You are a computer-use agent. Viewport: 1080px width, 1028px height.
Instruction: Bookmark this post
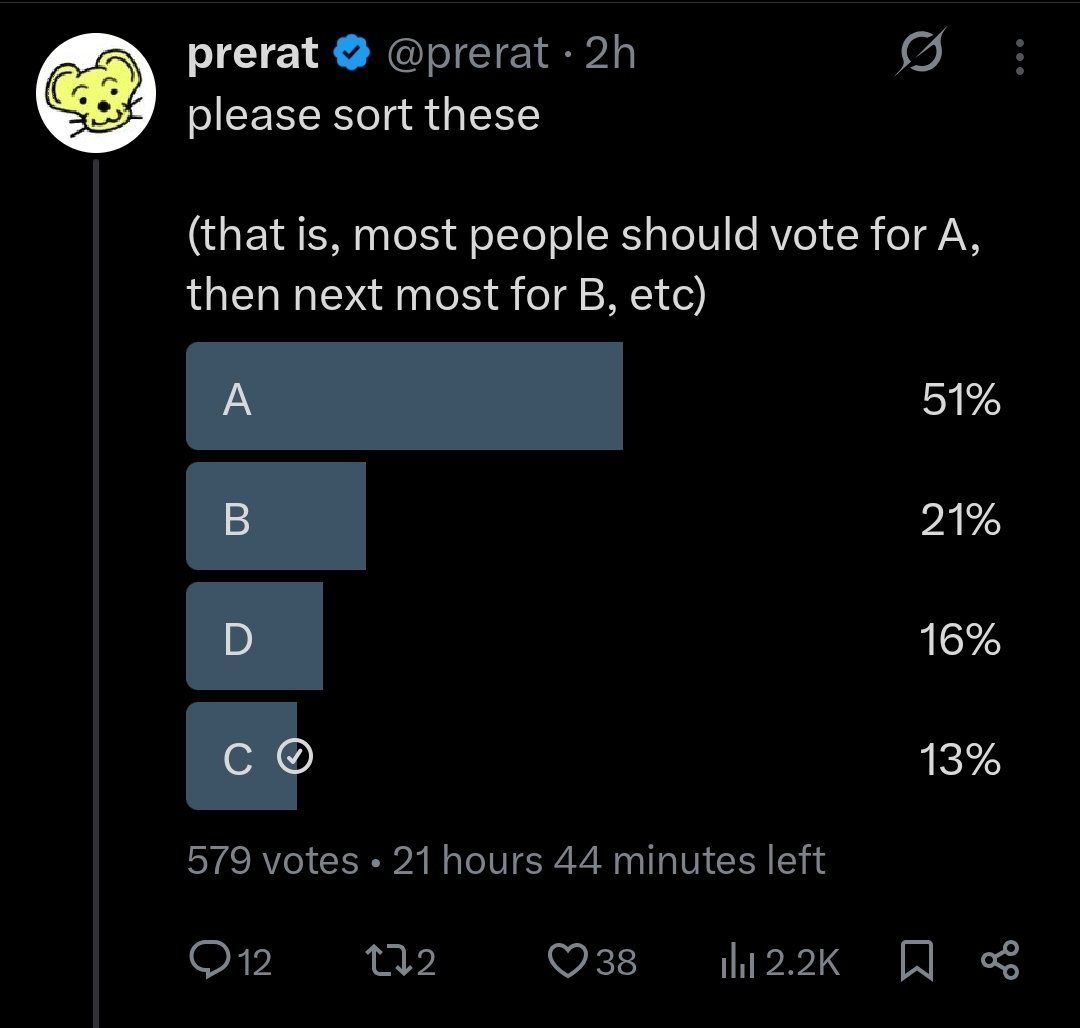pos(917,961)
